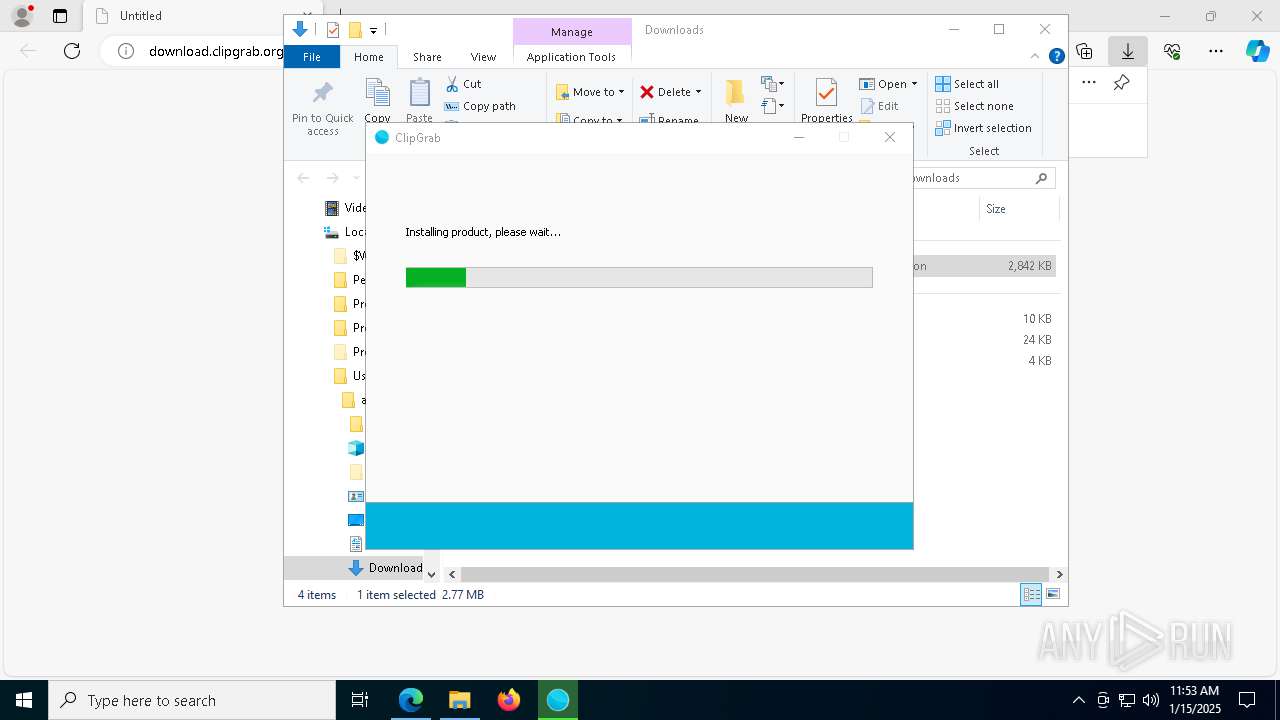Collapse the Explorer ribbon with the chevron
The width and height of the screenshot is (1280, 720).
(x=1035, y=56)
